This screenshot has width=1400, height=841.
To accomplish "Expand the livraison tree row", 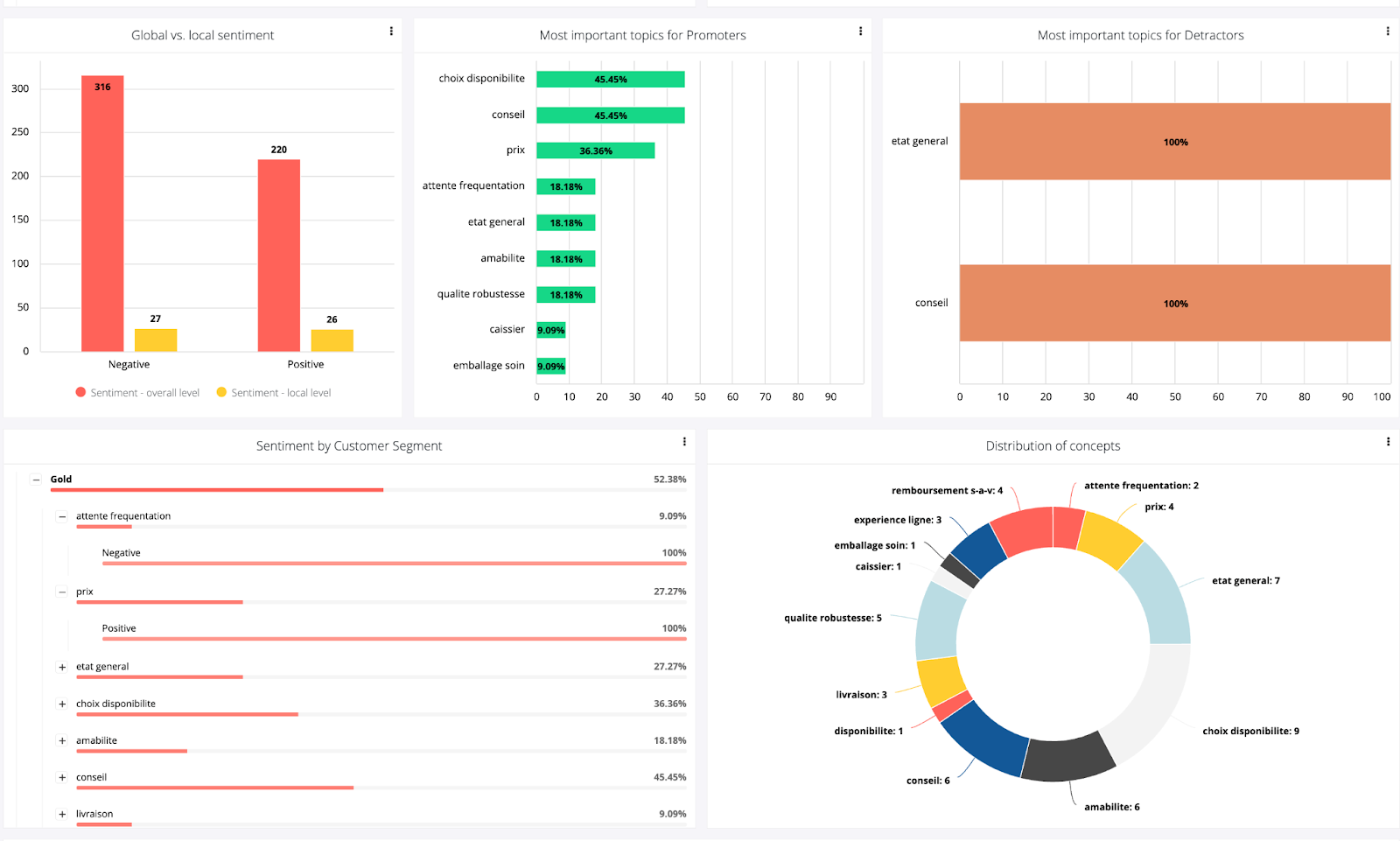I will click(x=62, y=814).
